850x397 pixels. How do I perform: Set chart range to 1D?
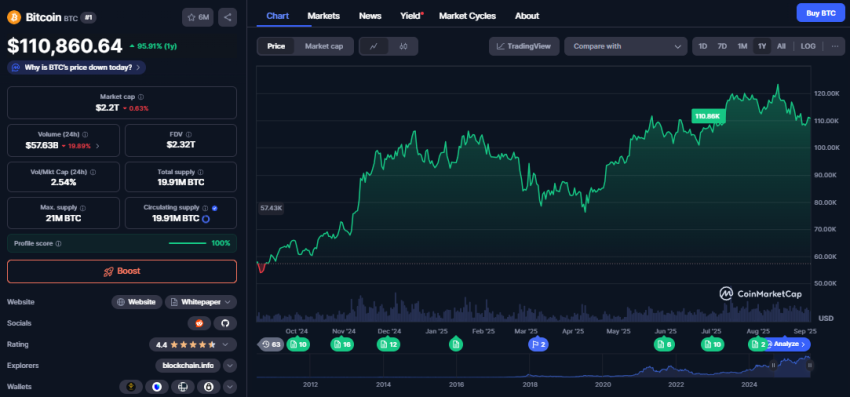coord(703,46)
